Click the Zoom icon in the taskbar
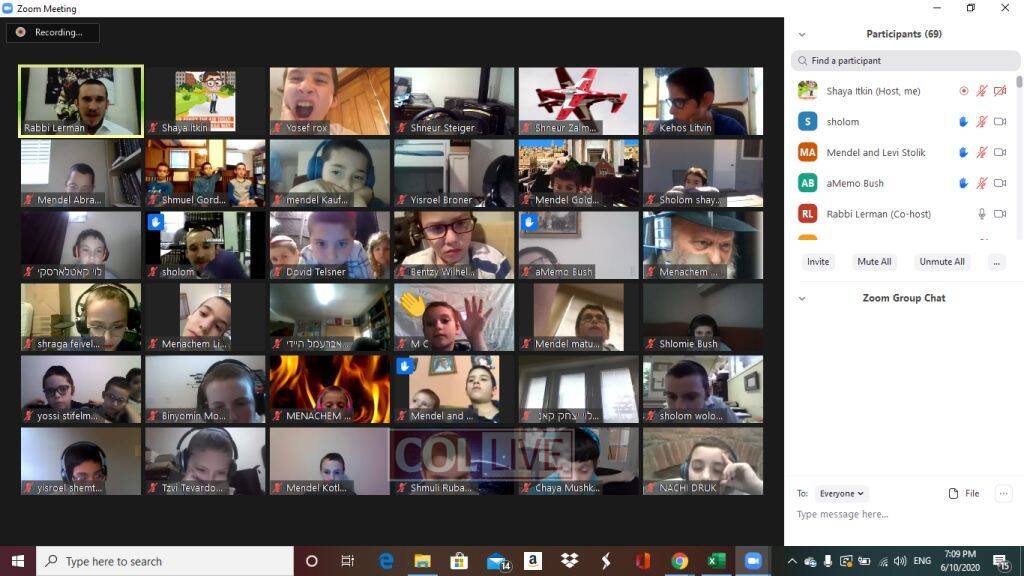This screenshot has width=1024, height=576. 750,561
